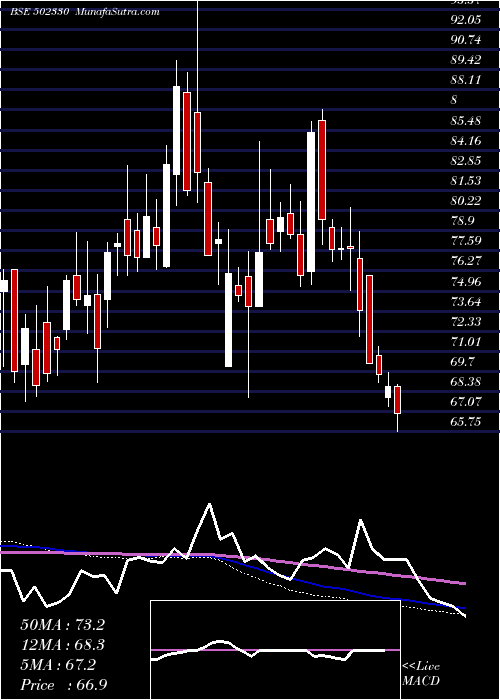Select the 73.64 price value
Viewport: 500px width, 700px height.
(466, 301)
